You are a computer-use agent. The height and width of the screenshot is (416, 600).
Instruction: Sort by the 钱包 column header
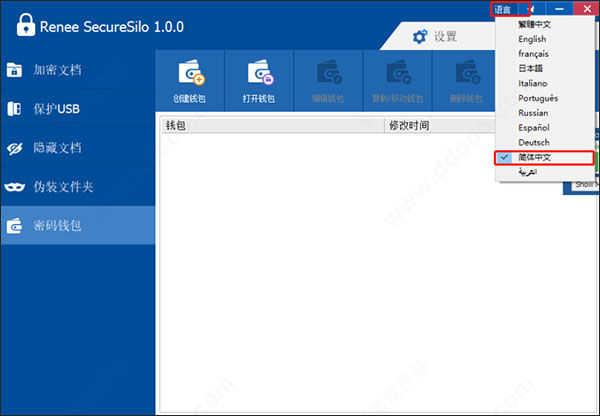click(272, 126)
